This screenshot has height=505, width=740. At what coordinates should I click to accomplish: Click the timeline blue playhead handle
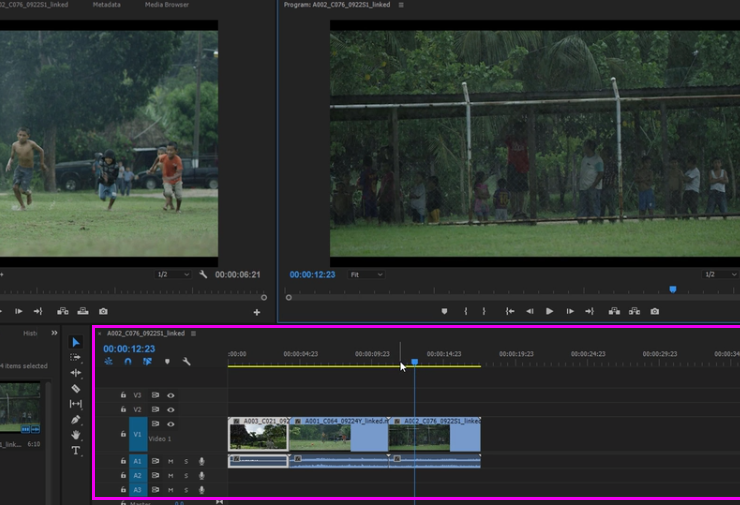point(414,362)
